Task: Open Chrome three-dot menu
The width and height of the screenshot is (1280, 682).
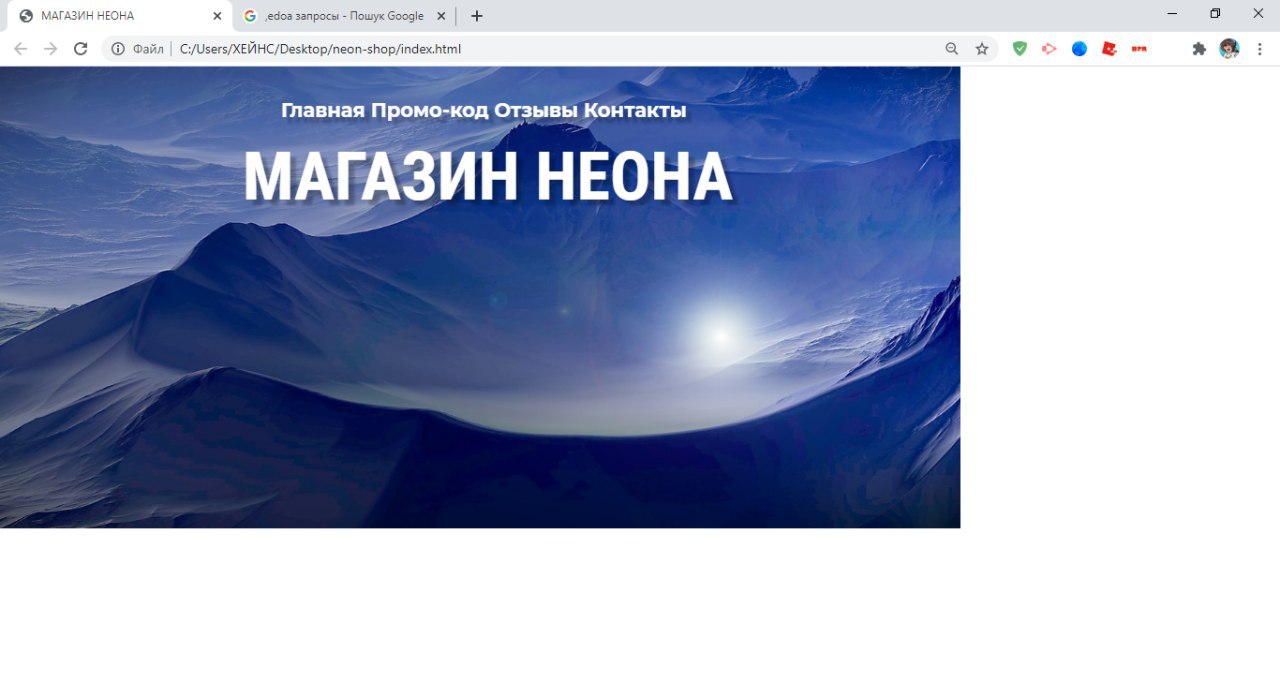Action: click(x=1259, y=48)
